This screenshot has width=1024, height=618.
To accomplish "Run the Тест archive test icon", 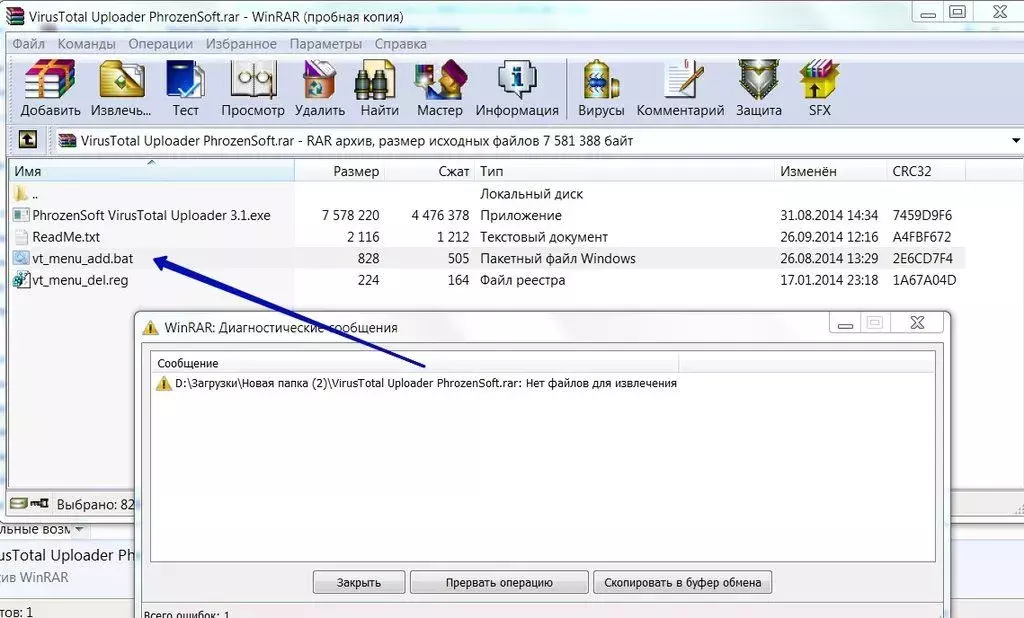I will [185, 80].
